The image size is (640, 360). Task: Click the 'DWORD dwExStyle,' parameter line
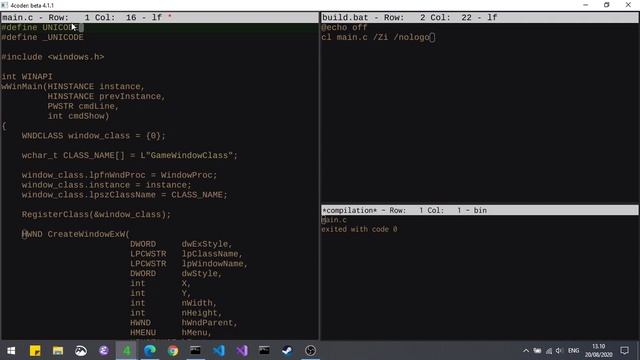point(181,244)
